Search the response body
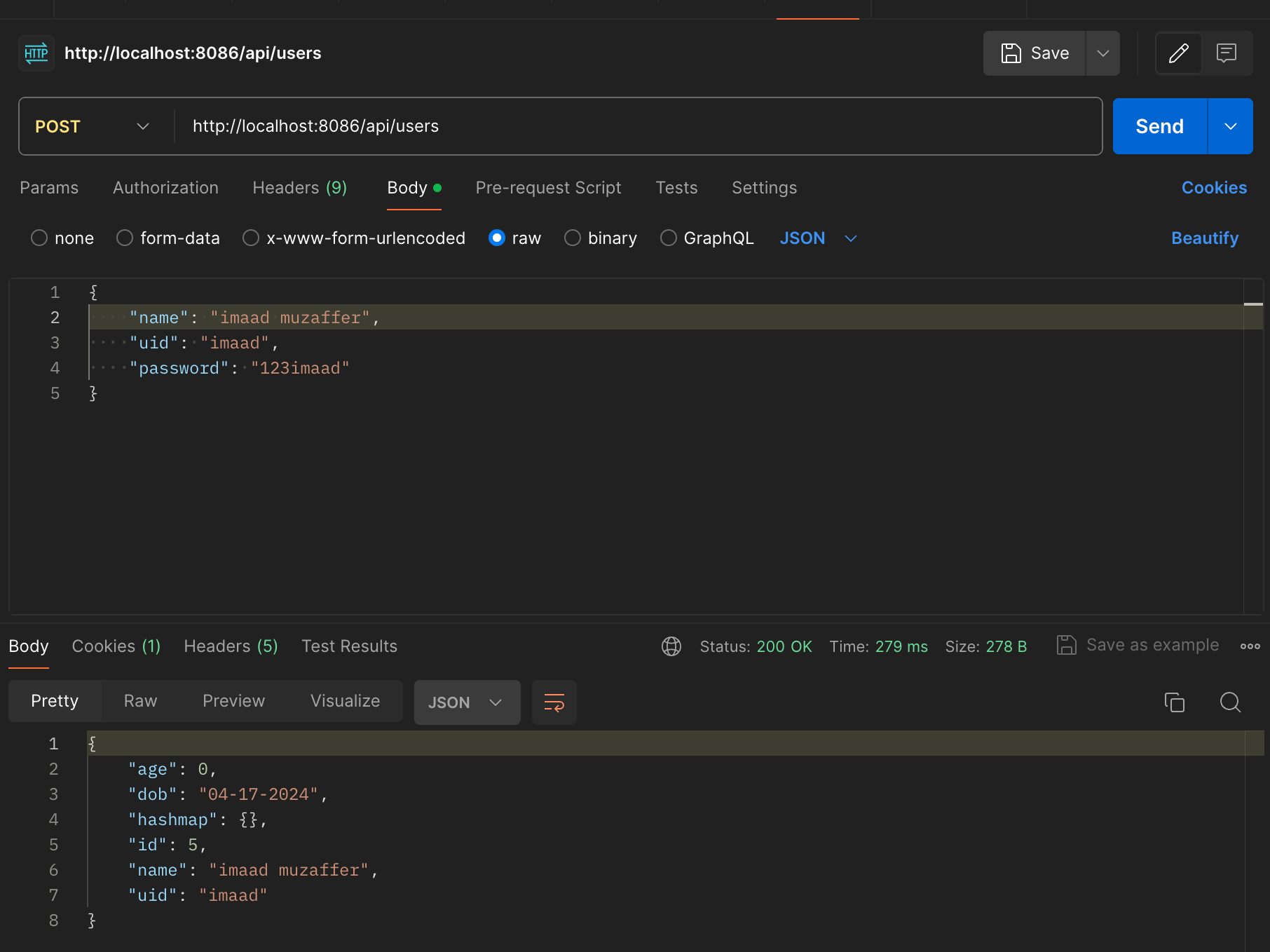Viewport: 1270px width, 952px height. coord(1231,702)
